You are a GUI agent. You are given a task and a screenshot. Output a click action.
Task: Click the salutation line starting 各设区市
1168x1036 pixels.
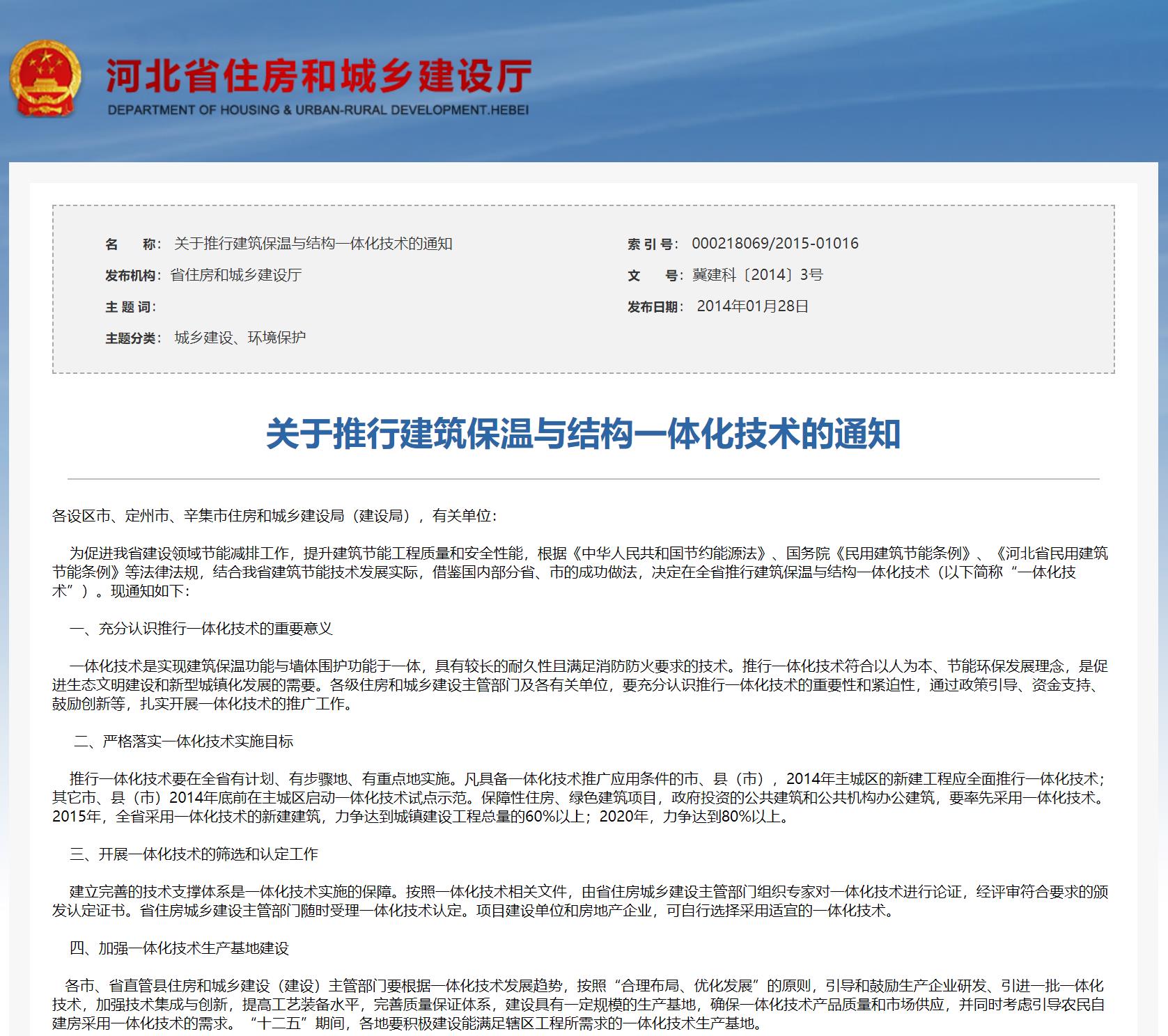pos(274,516)
